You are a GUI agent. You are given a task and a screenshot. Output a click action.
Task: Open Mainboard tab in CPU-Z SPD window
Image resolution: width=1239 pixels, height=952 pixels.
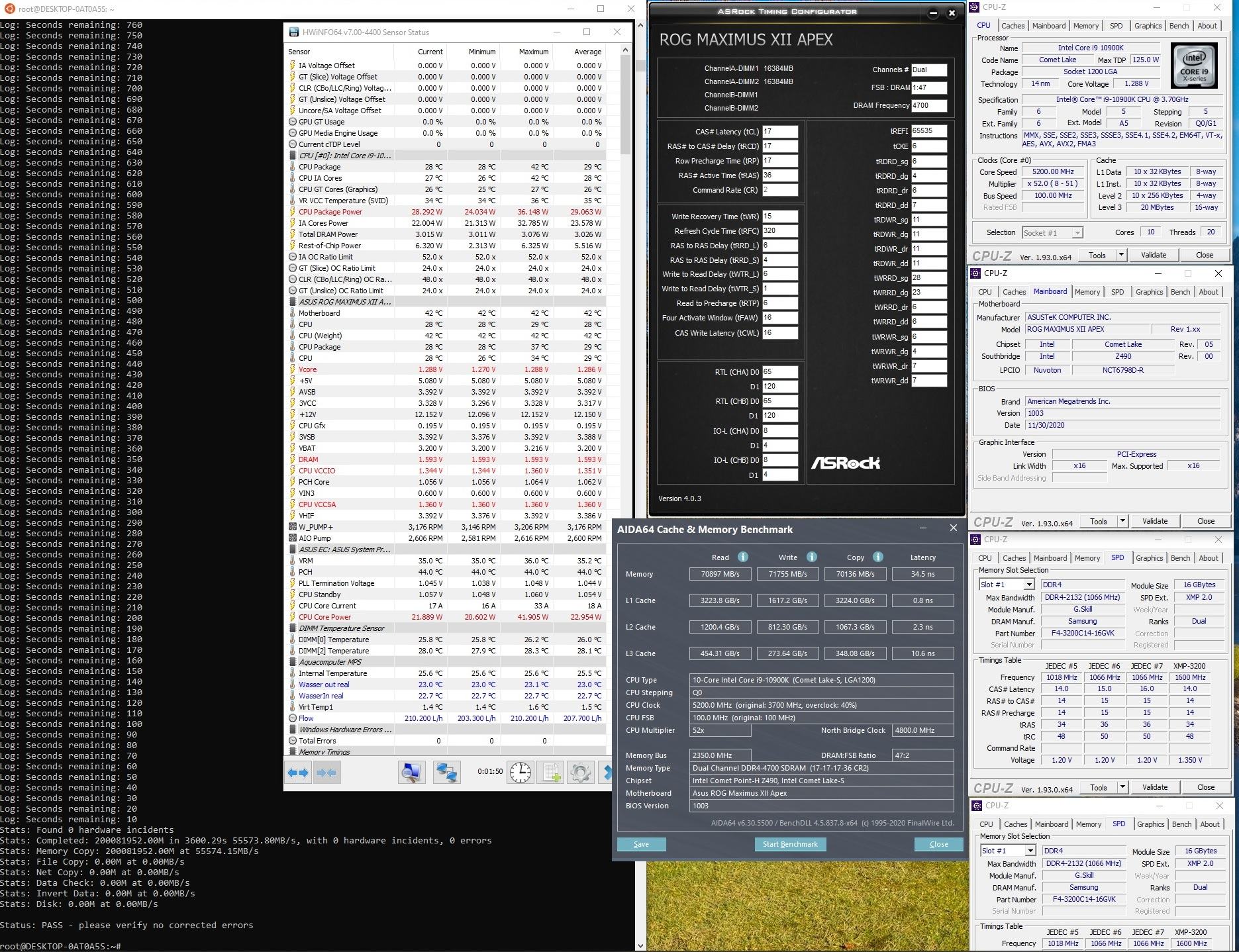click(x=1050, y=558)
